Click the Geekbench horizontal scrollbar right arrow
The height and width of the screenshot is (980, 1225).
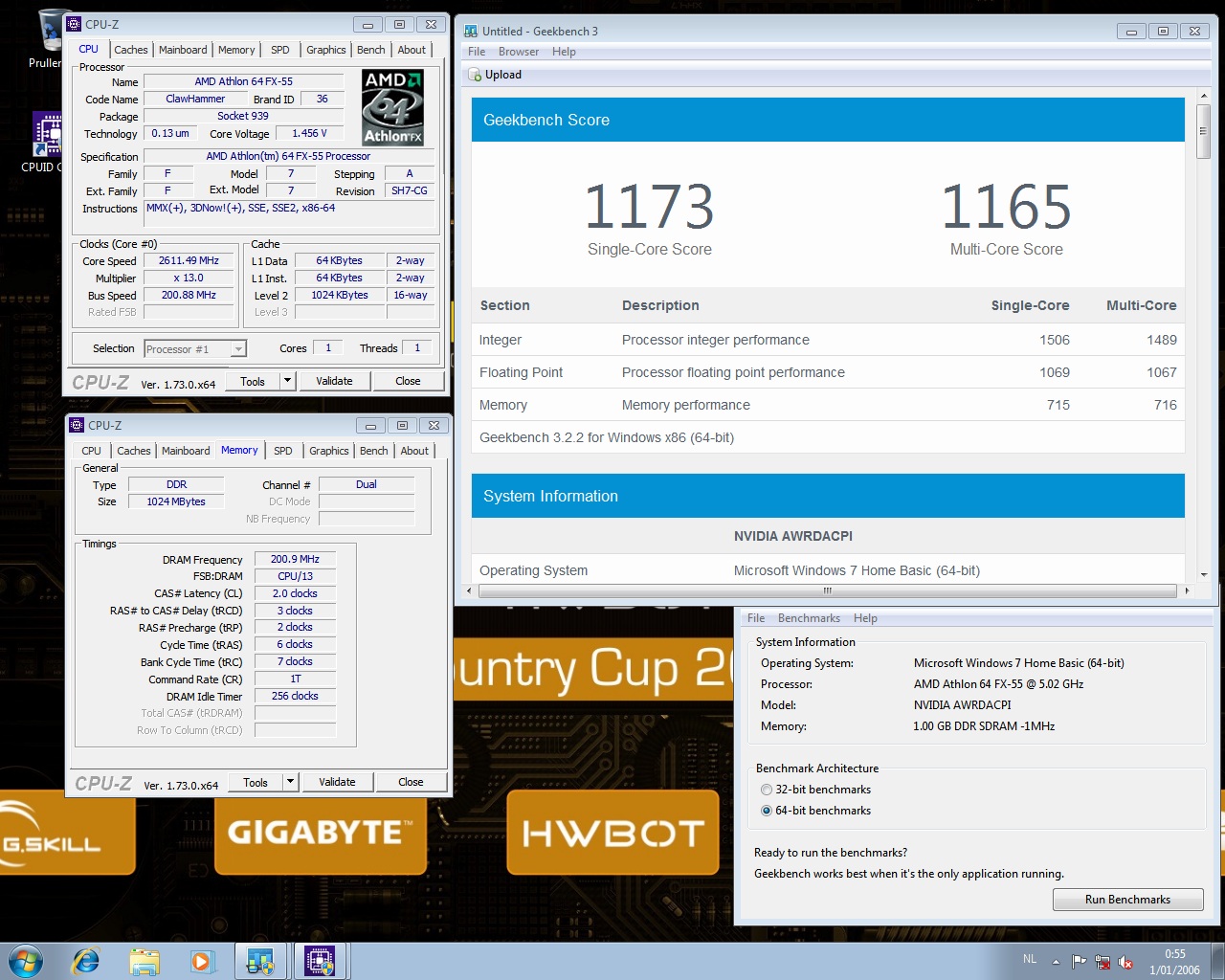click(1187, 590)
